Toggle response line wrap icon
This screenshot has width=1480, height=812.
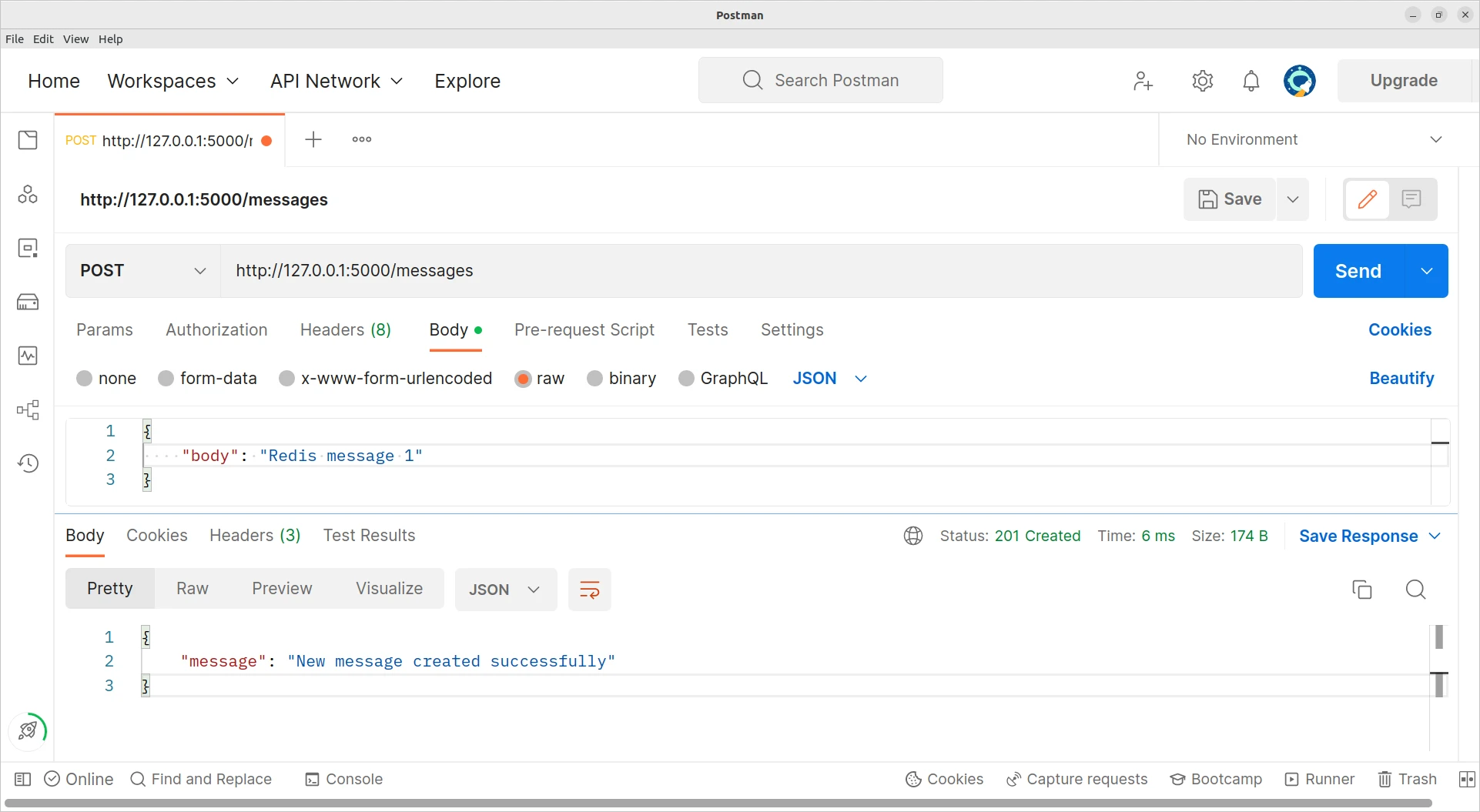tap(589, 590)
